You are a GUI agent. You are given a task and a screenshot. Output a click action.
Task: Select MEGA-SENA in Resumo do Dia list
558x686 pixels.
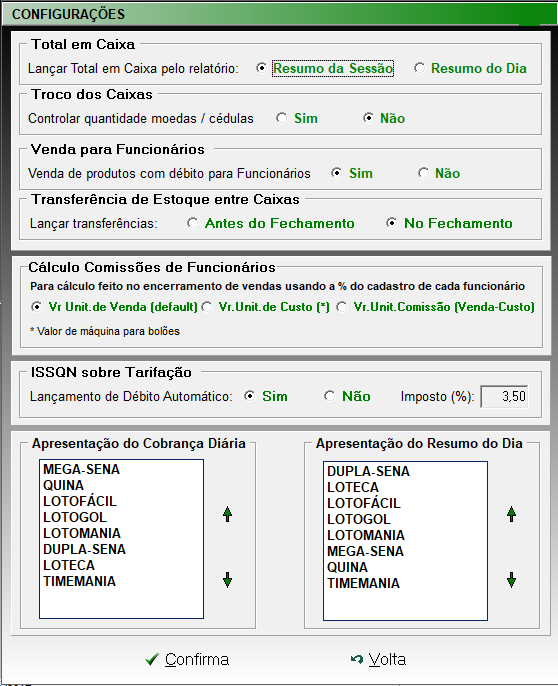(405, 551)
